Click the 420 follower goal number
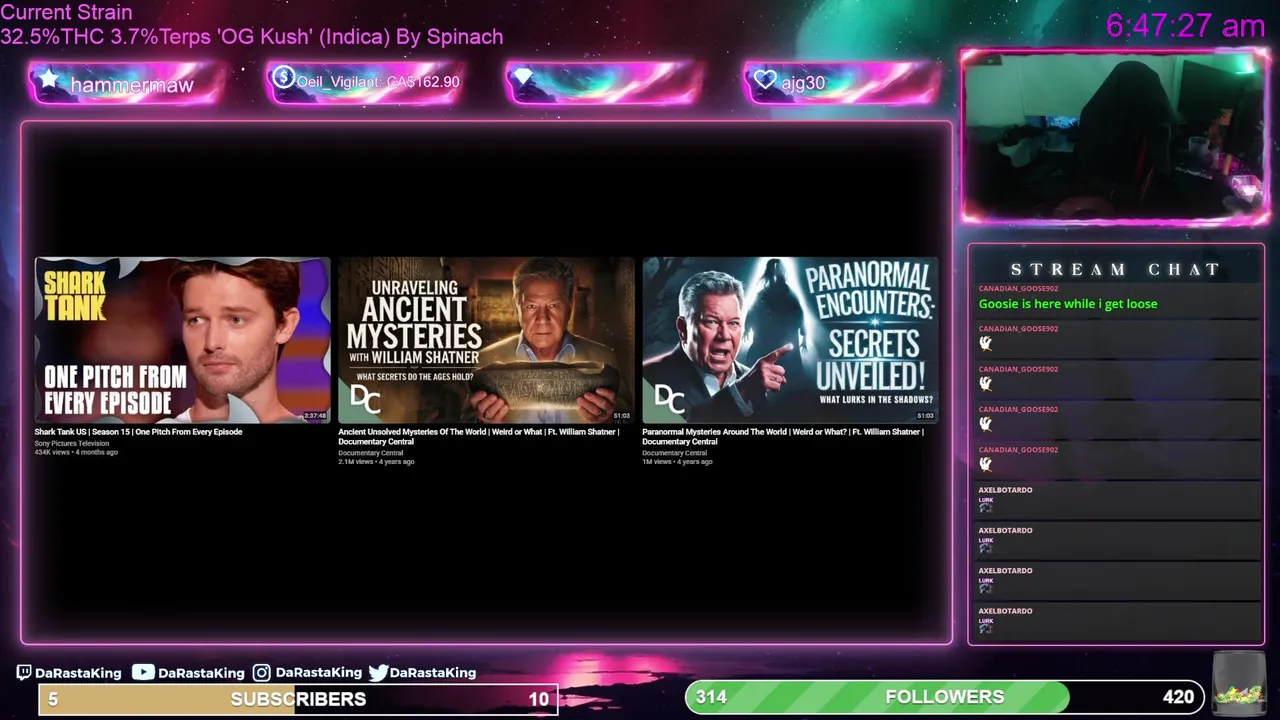 pyautogui.click(x=1178, y=697)
